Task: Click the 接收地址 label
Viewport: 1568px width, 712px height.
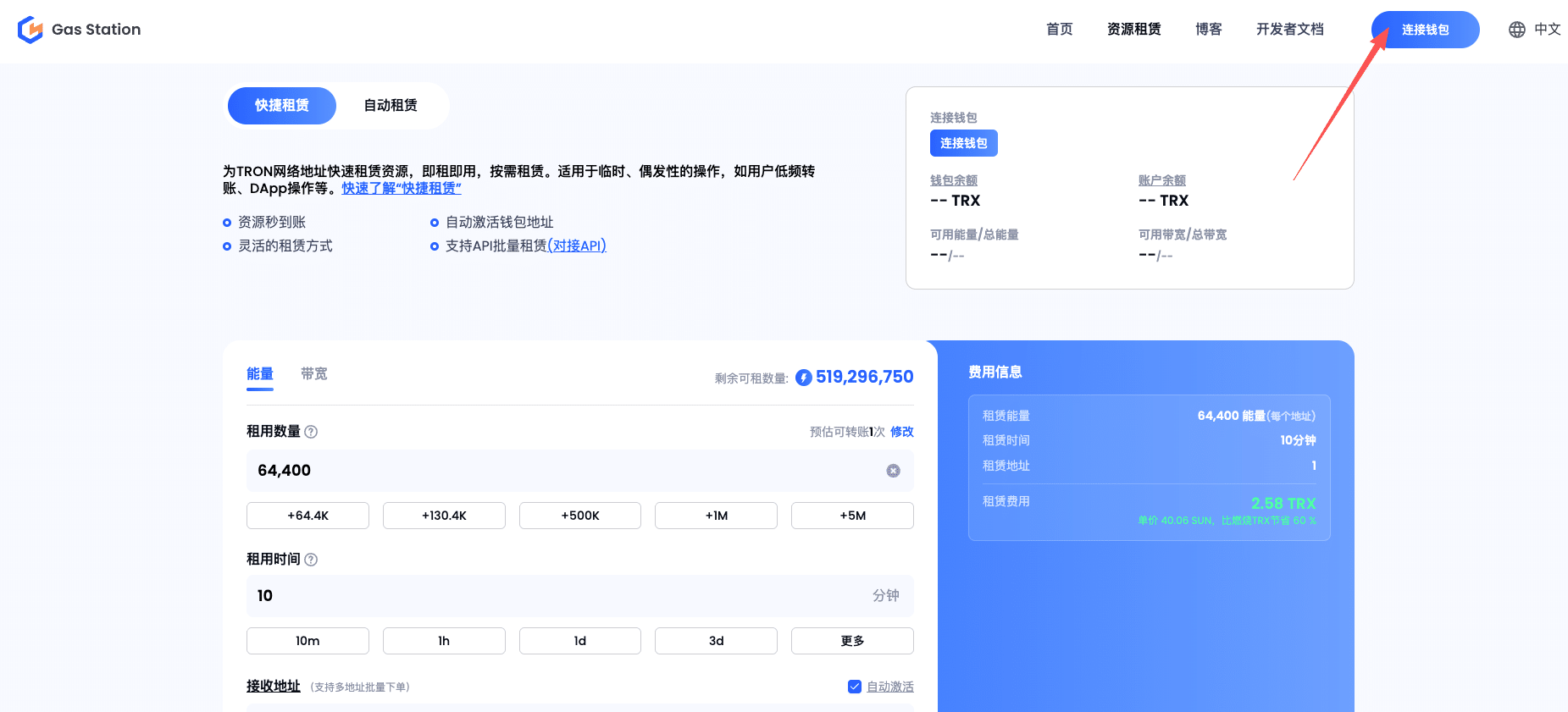Action: point(274,687)
